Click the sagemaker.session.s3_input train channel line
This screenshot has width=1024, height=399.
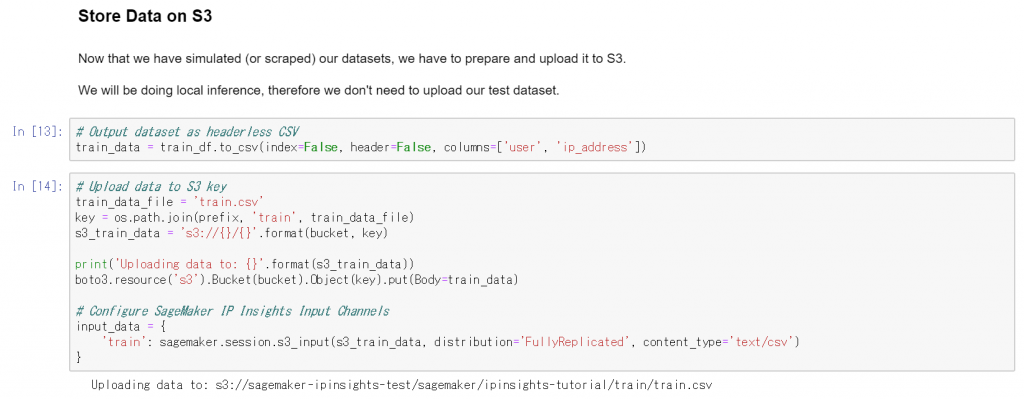(x=451, y=342)
